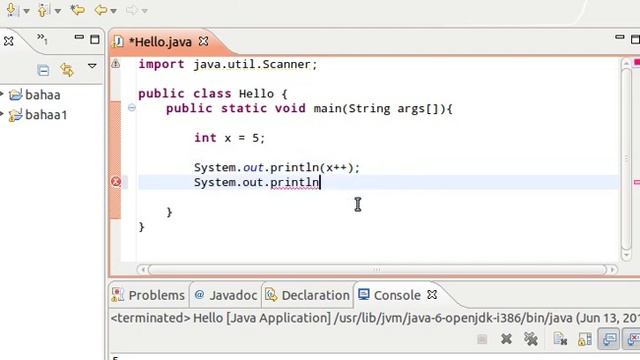Maximize the Package Explorer panel
The width and height of the screenshot is (640, 360).
click(95, 39)
